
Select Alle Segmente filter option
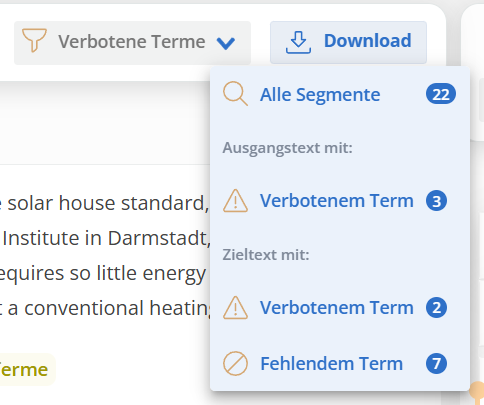[x=340, y=94]
